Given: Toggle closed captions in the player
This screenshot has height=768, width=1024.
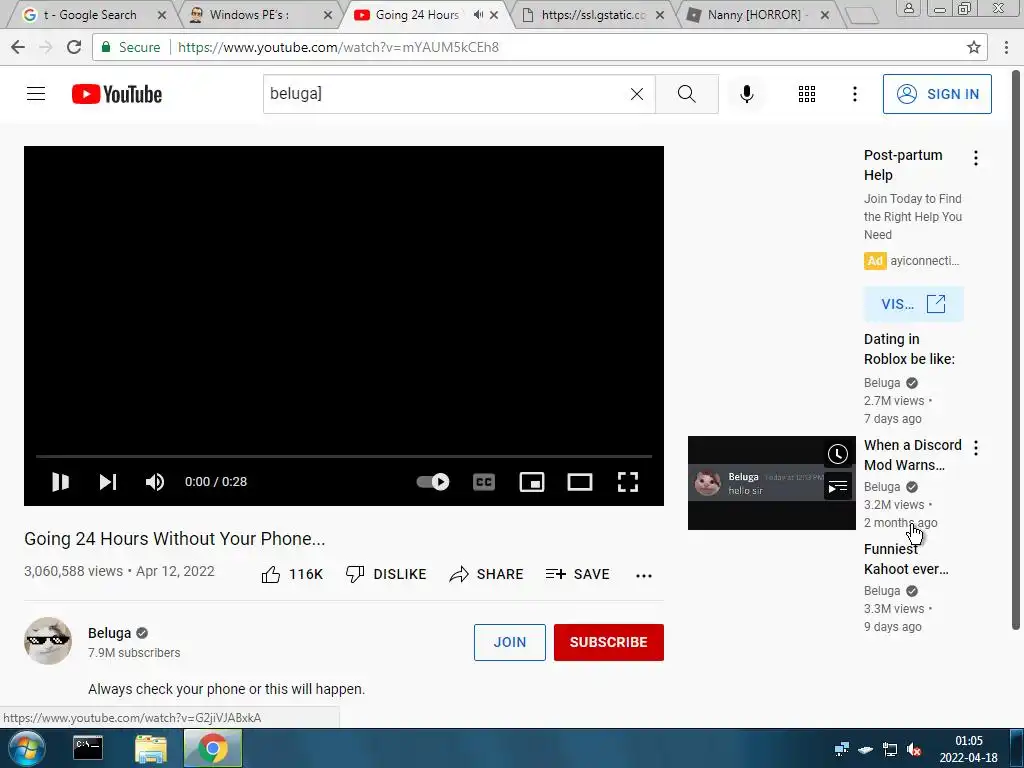Looking at the screenshot, I should tap(484, 482).
